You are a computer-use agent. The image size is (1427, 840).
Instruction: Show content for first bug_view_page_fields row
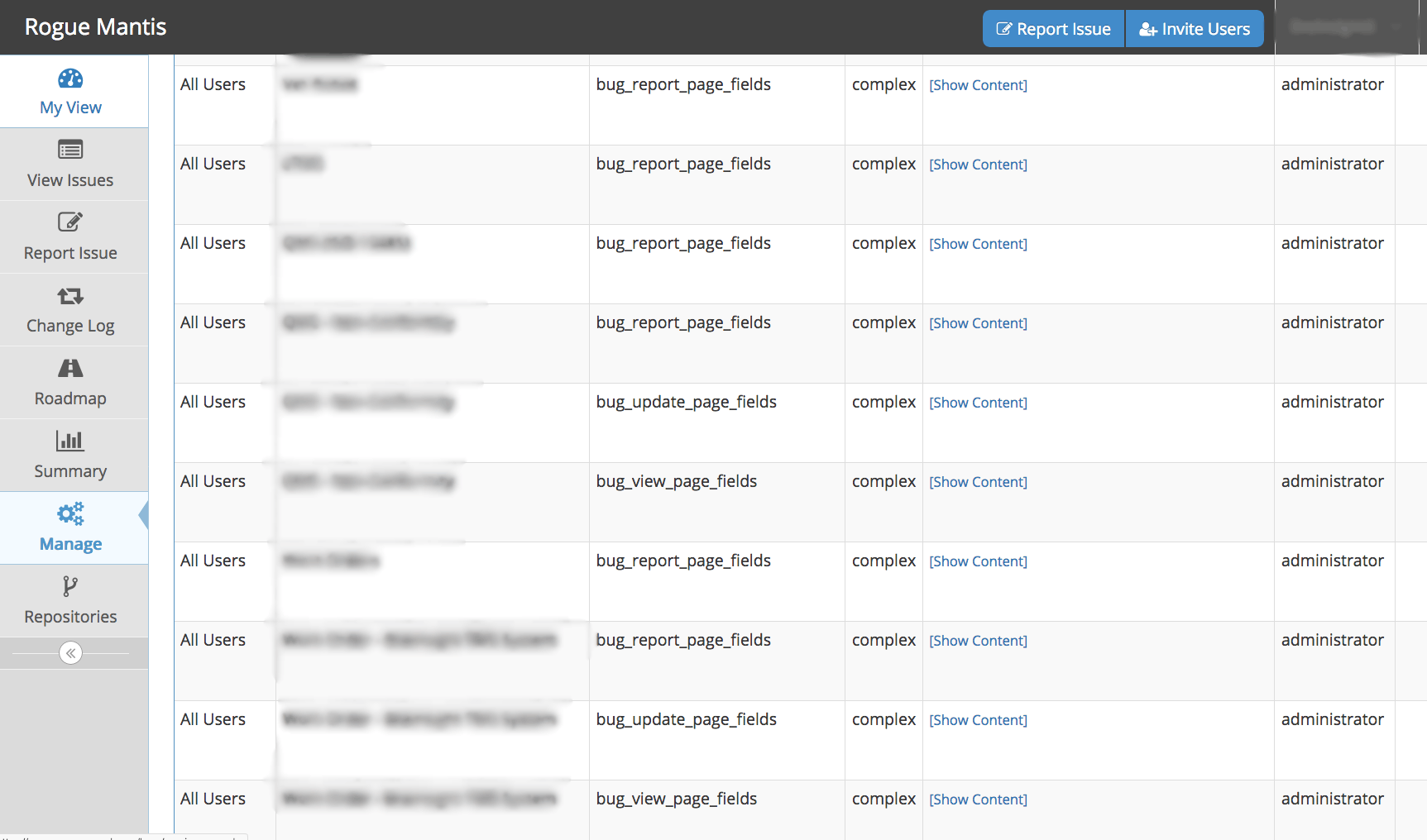click(978, 482)
